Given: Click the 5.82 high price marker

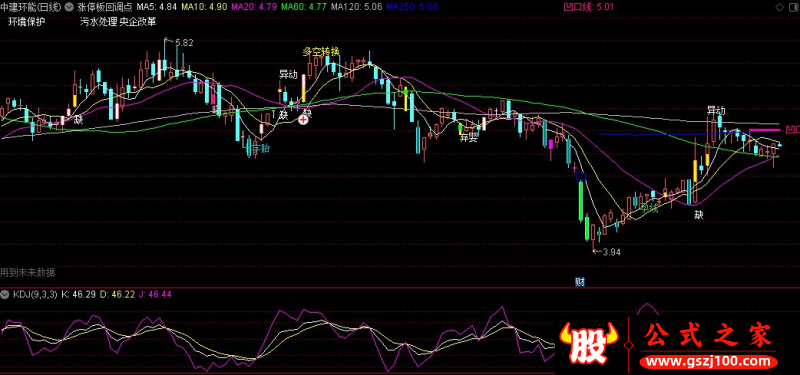Looking at the screenshot, I should (184, 43).
